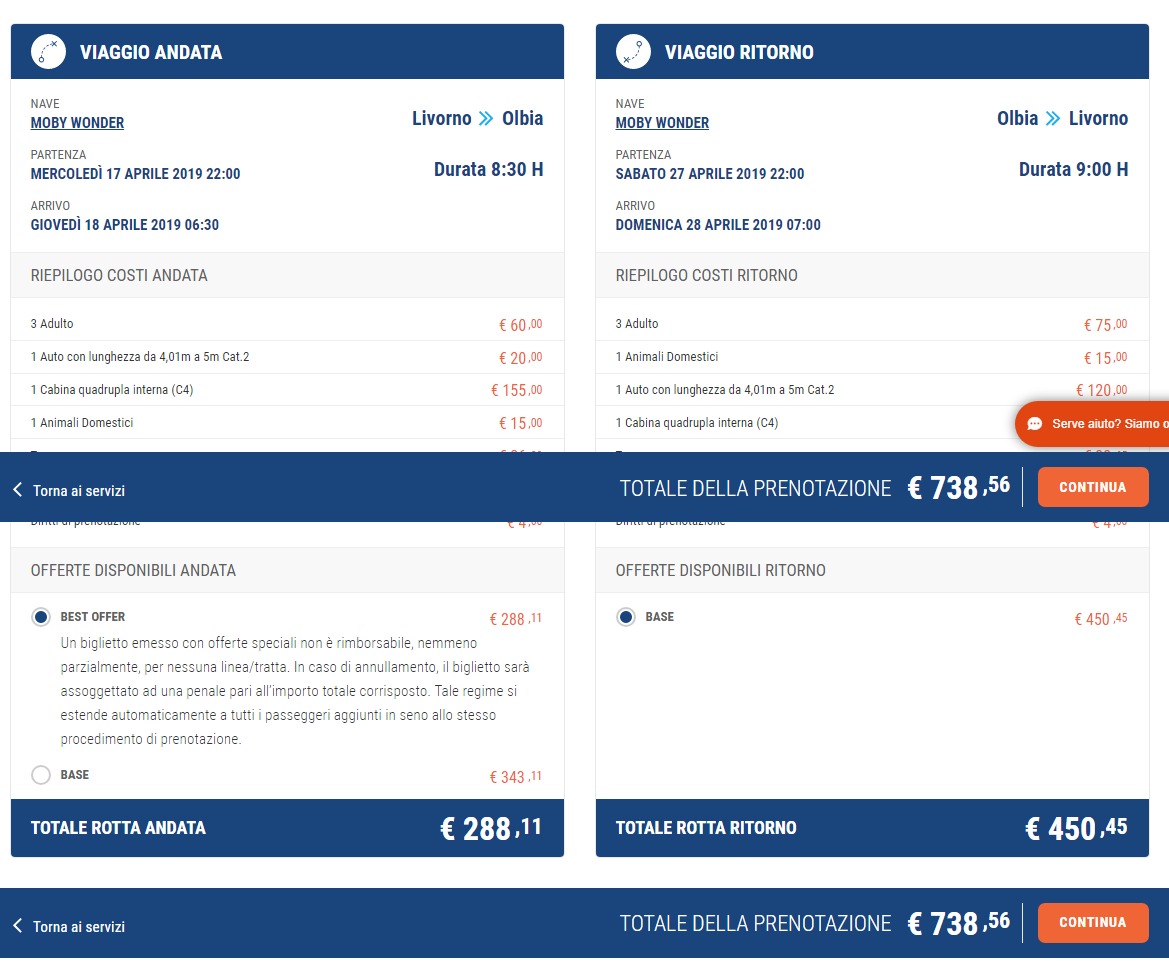
Task: Open the MOBY WONDER link in the outbound card
Action: (77, 123)
